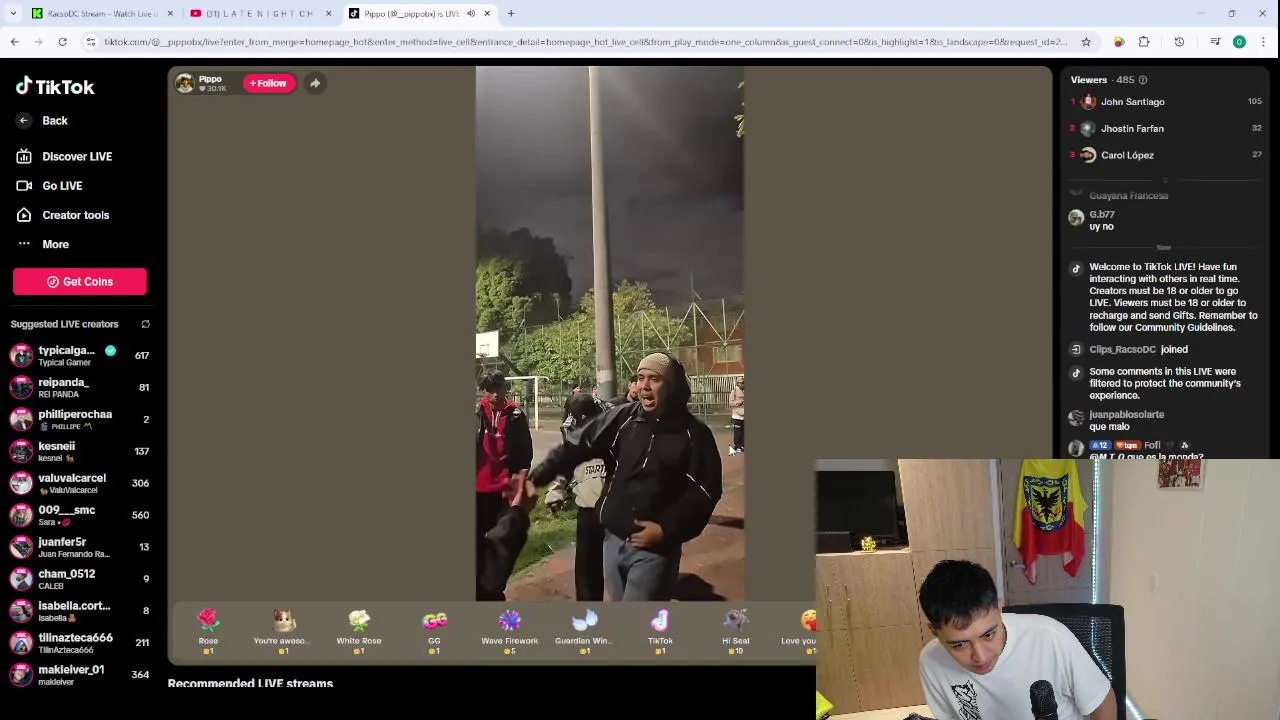Open browser history clock icon
This screenshot has width=1280, height=720.
pyautogui.click(x=1179, y=42)
